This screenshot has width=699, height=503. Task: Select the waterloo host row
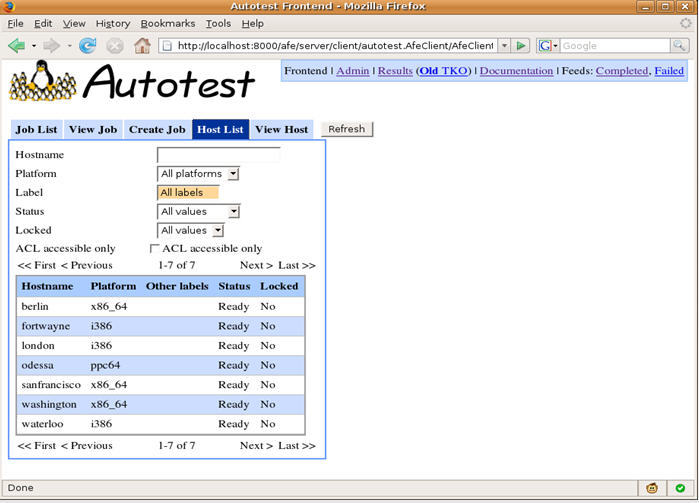[x=160, y=424]
